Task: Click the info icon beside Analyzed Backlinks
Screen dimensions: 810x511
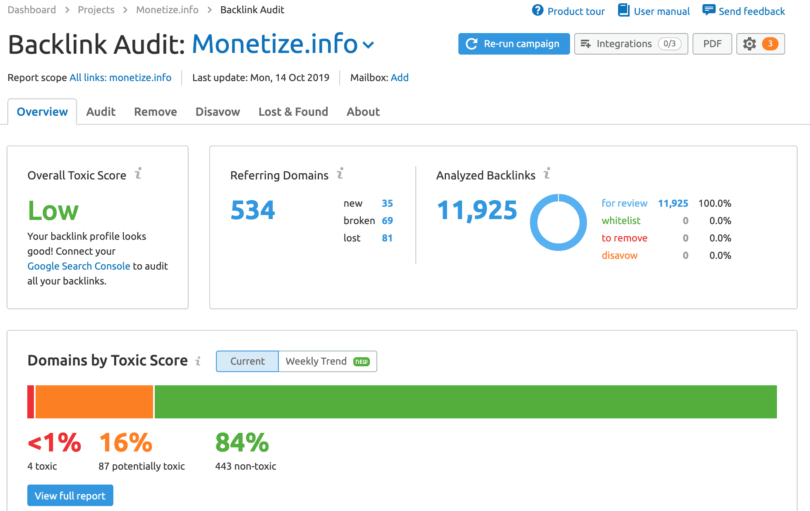Action: (547, 174)
